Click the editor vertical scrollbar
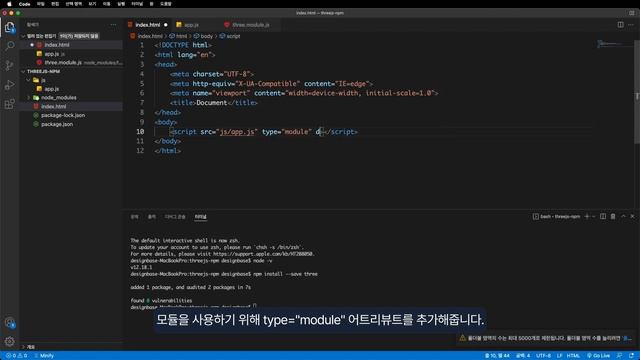Image resolution: width=640 pixels, height=360 pixels. (637, 92)
